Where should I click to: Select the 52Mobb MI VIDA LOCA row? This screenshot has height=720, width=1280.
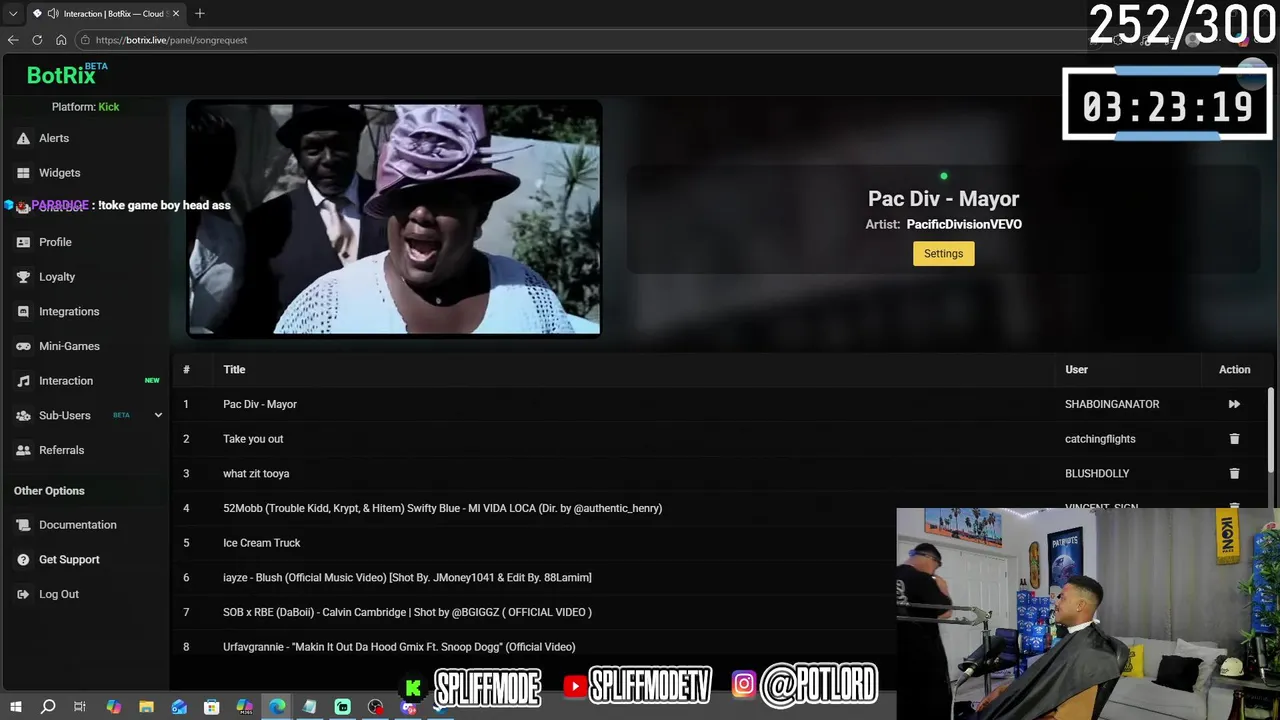pyautogui.click(x=442, y=508)
